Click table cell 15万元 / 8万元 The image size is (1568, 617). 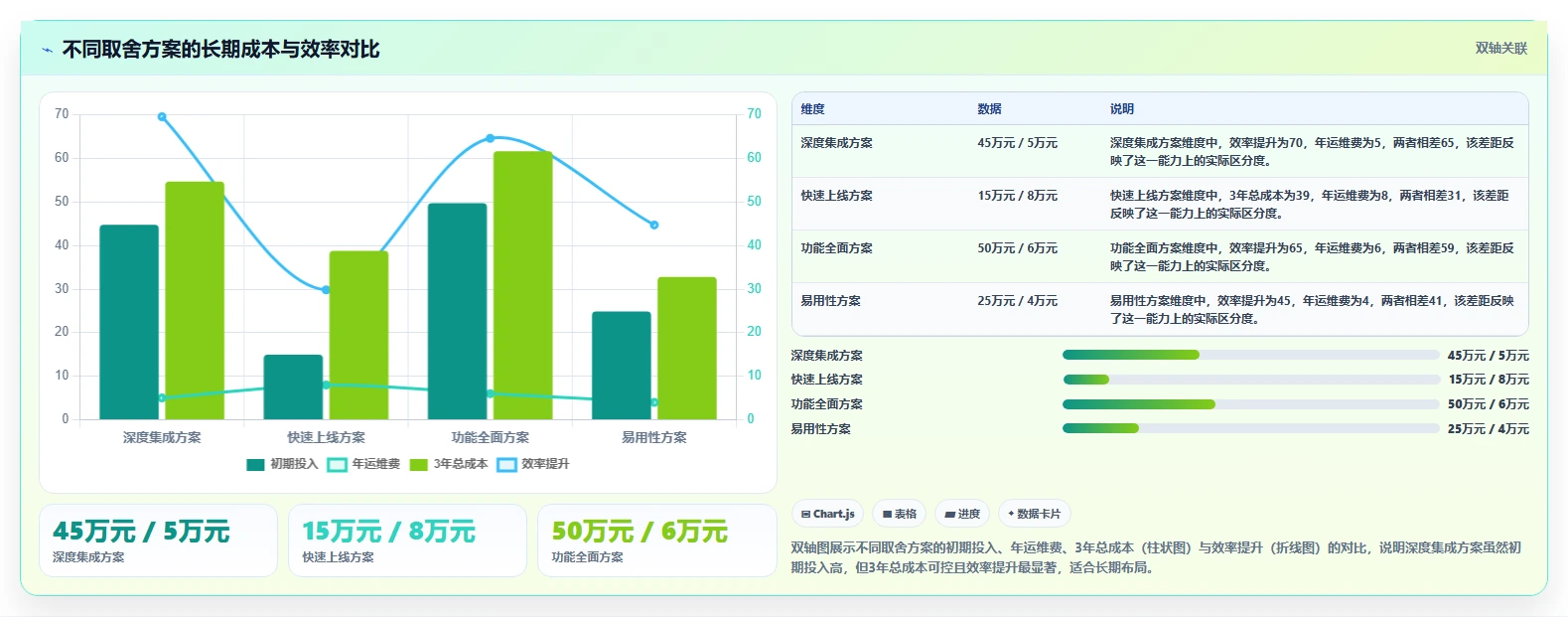(x=1017, y=196)
